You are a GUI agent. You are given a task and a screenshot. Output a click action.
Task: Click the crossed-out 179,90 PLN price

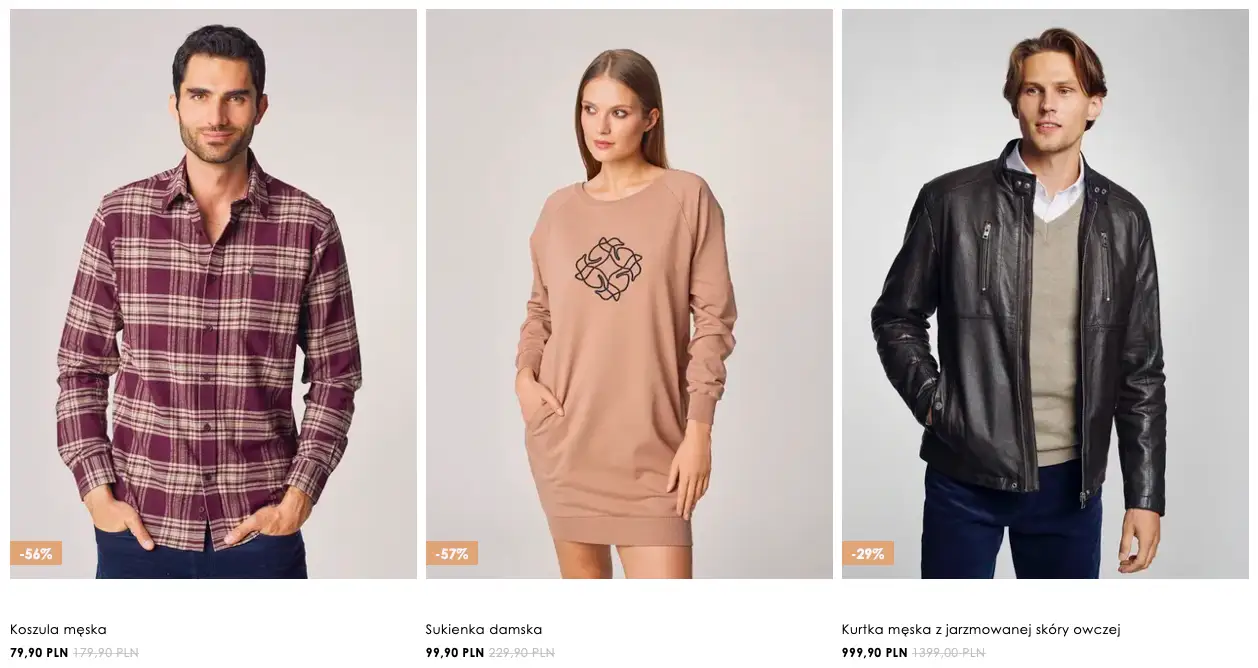[106, 652]
